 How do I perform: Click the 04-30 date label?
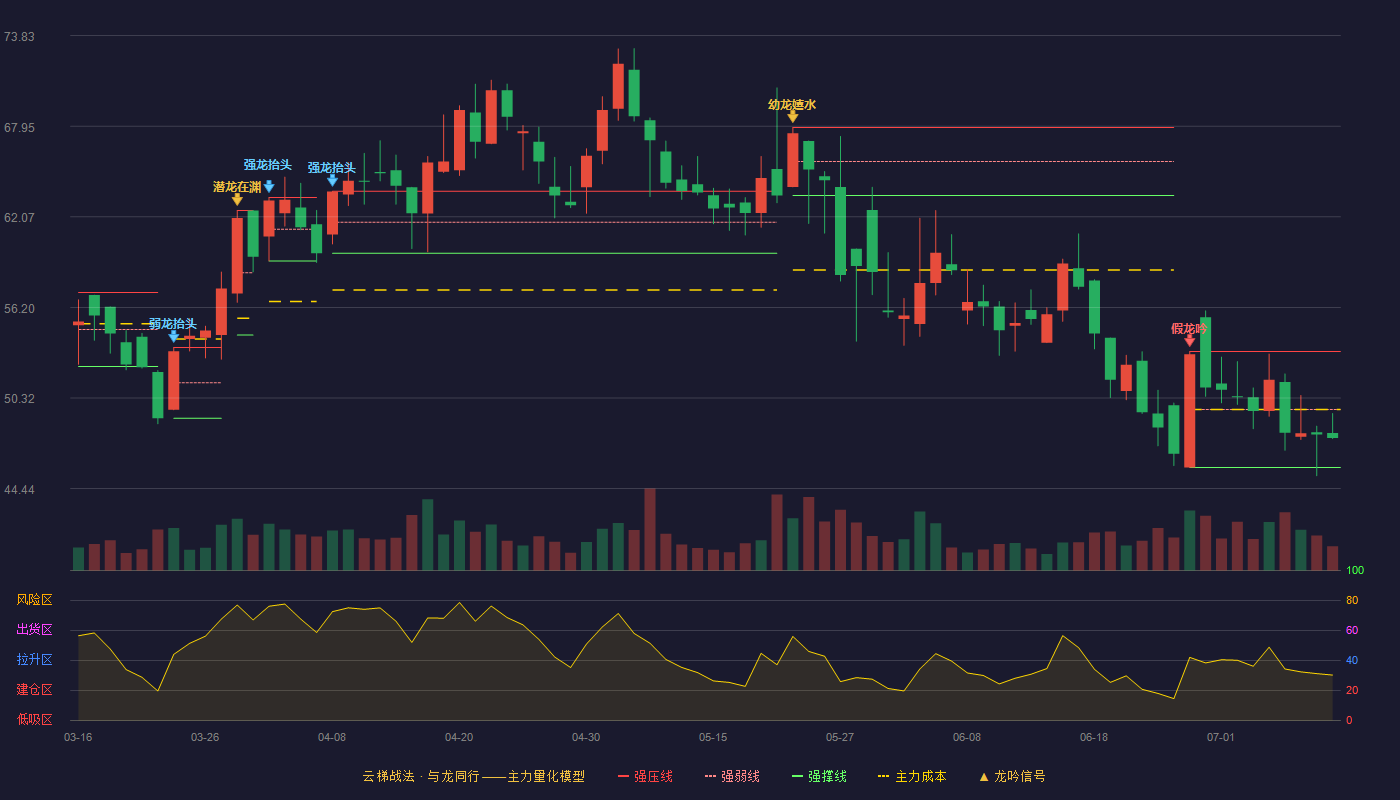coord(586,737)
